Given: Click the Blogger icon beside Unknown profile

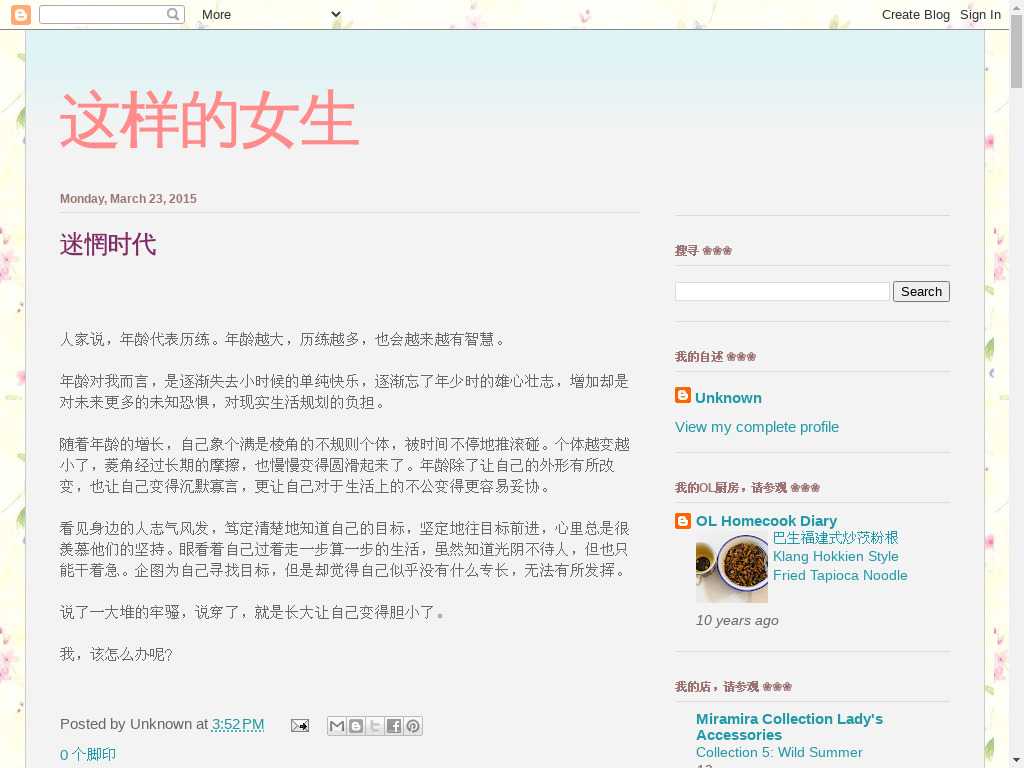Looking at the screenshot, I should point(683,396).
